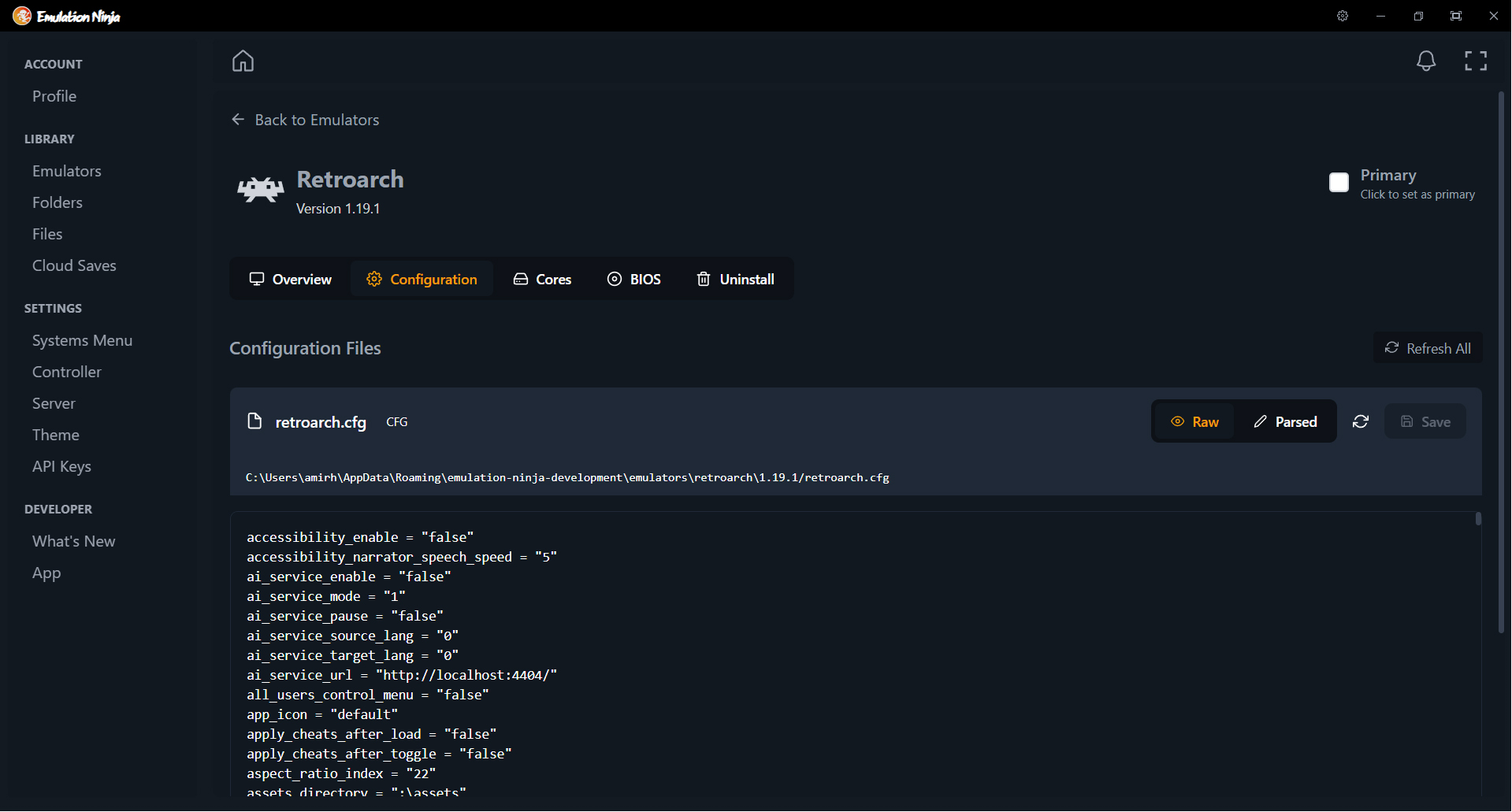Switch to the Overview tab
The width and height of the screenshot is (1512, 812).
tap(289, 279)
